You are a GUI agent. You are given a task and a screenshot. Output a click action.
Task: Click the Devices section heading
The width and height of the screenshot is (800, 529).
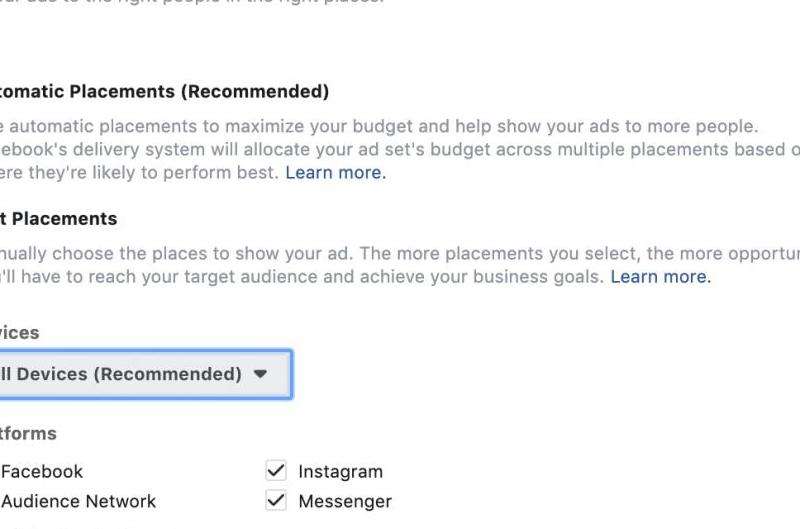pos(20,333)
